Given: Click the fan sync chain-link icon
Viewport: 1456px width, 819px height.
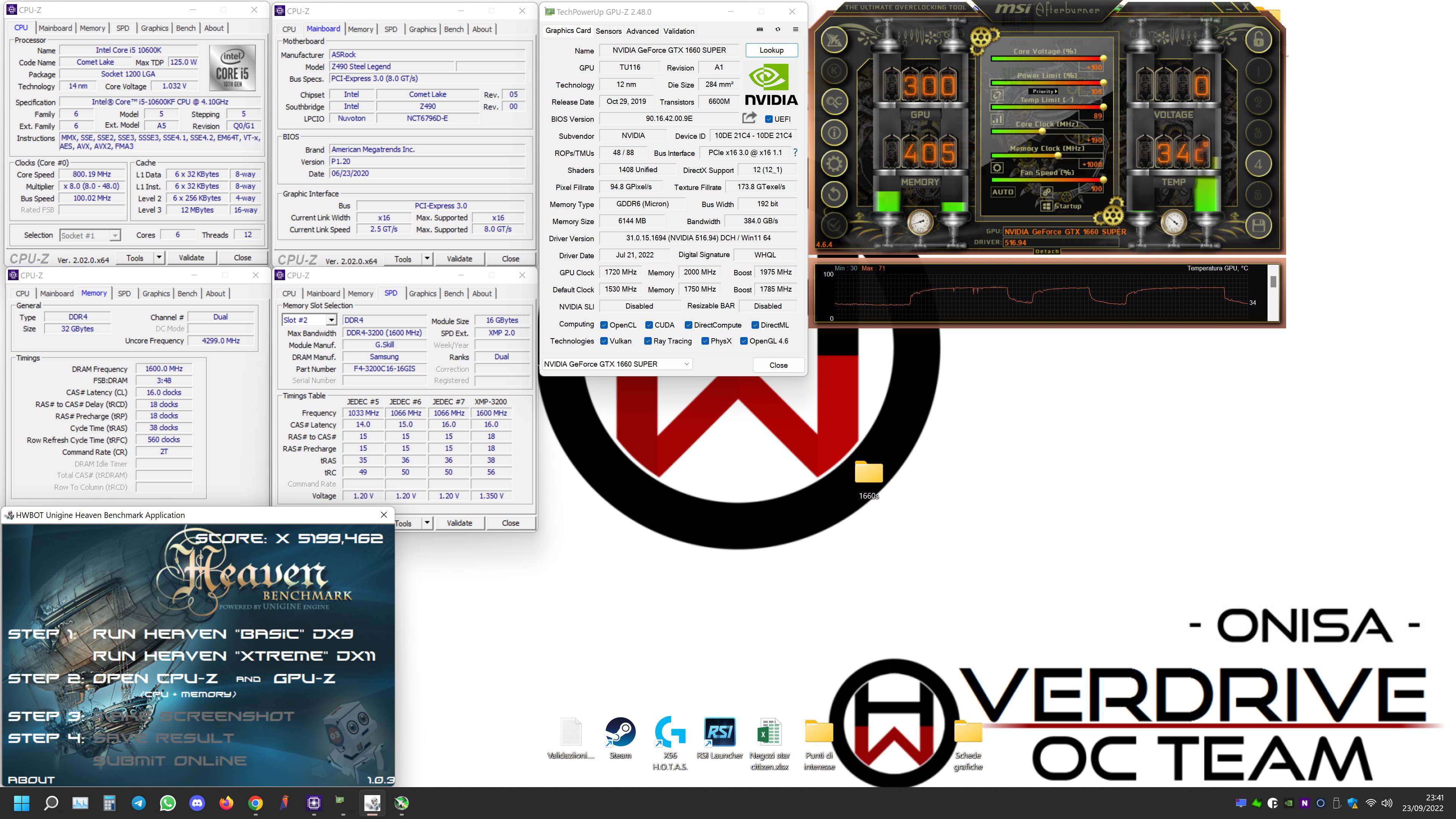Looking at the screenshot, I should 1047,191.
